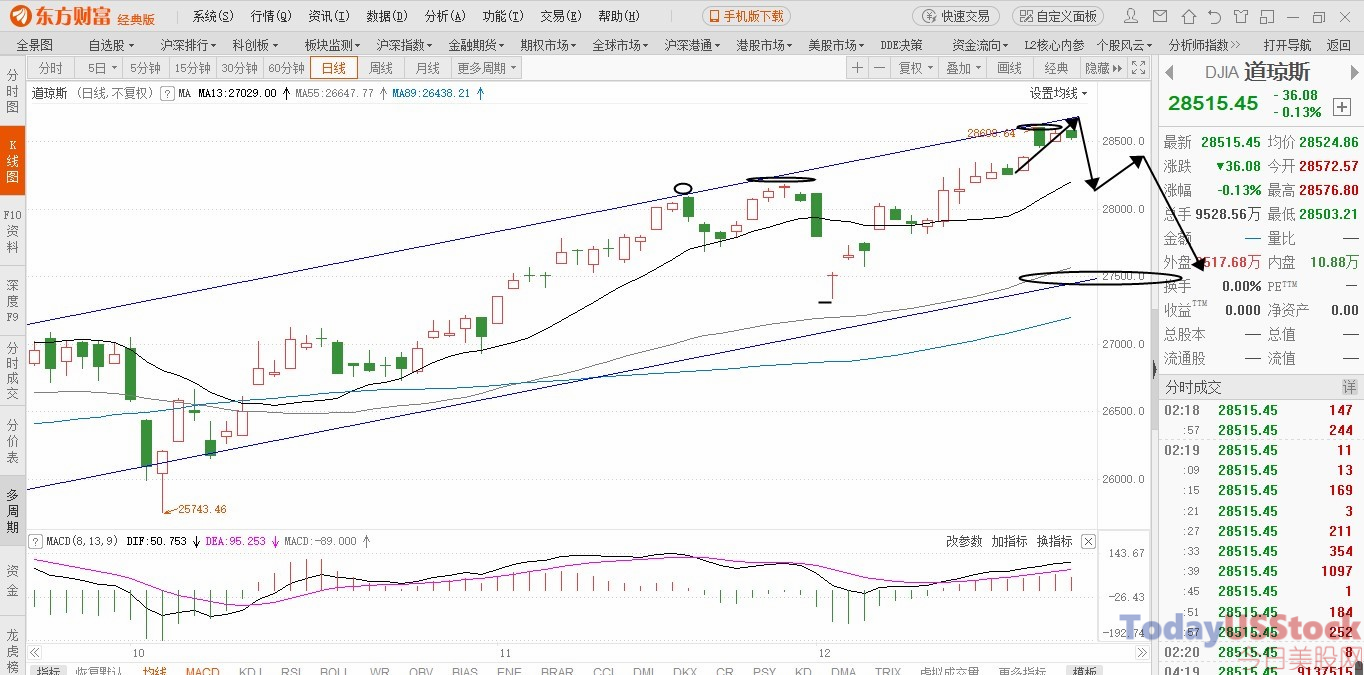1364x675 pixels.
Task: Go to previous stock left arrow
Action: tap(1171, 72)
